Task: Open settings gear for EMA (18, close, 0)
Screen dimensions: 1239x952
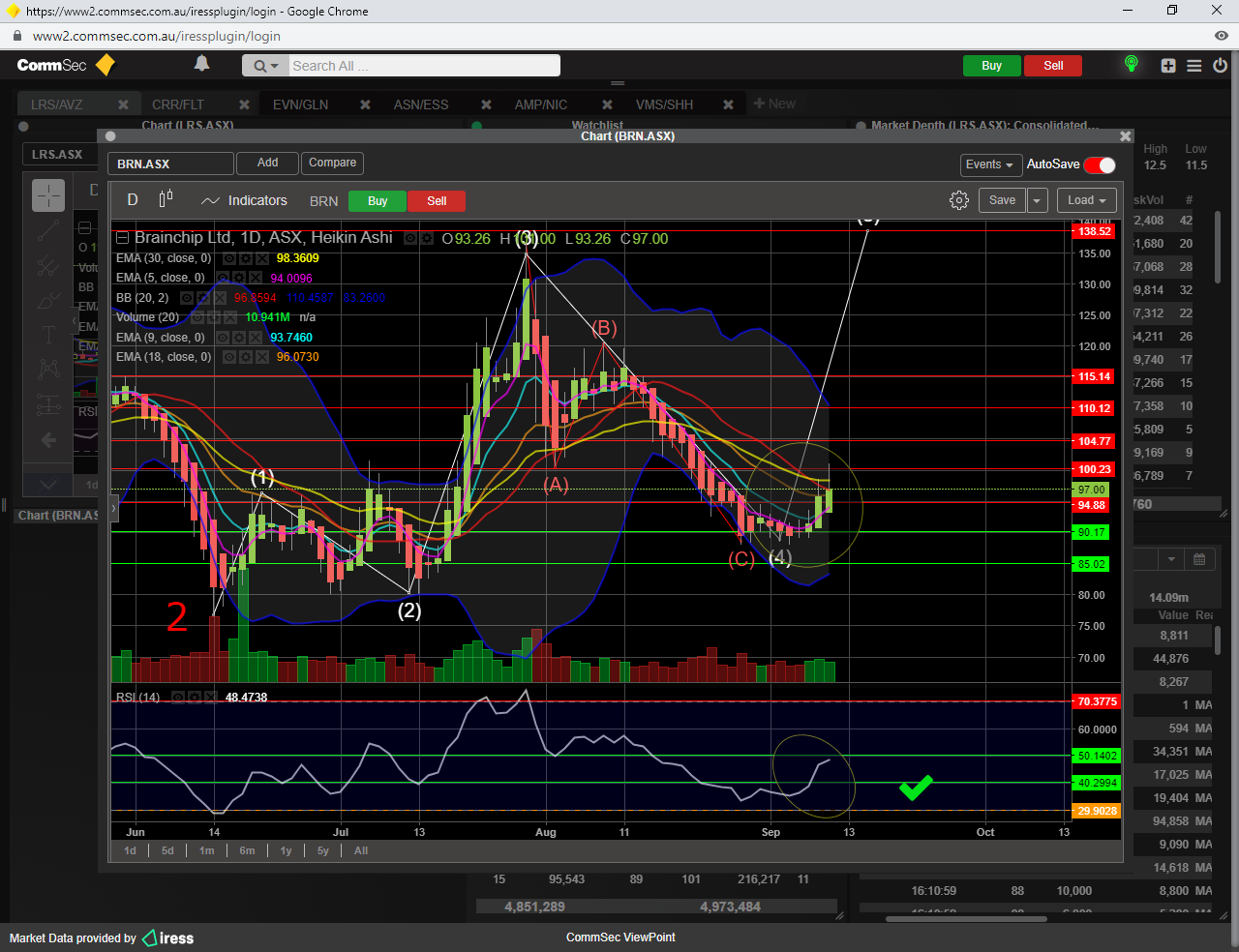Action: pyautogui.click(x=245, y=357)
